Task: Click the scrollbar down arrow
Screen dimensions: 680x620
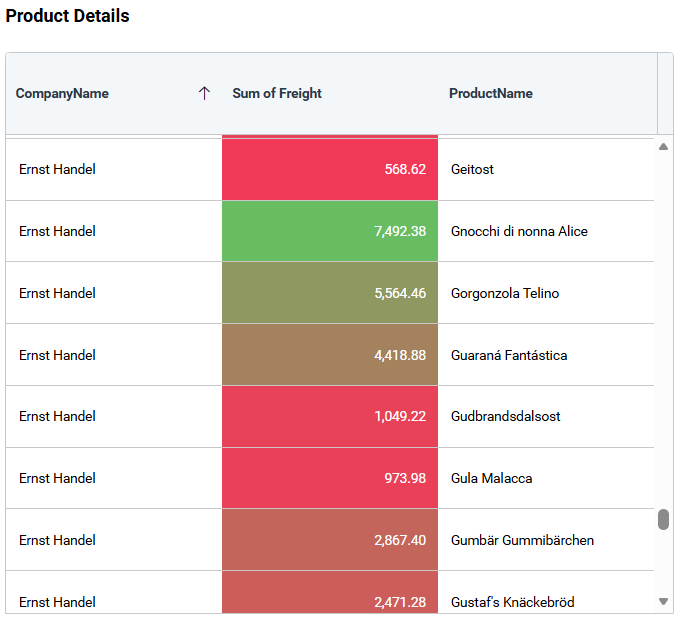Action: [x=663, y=601]
